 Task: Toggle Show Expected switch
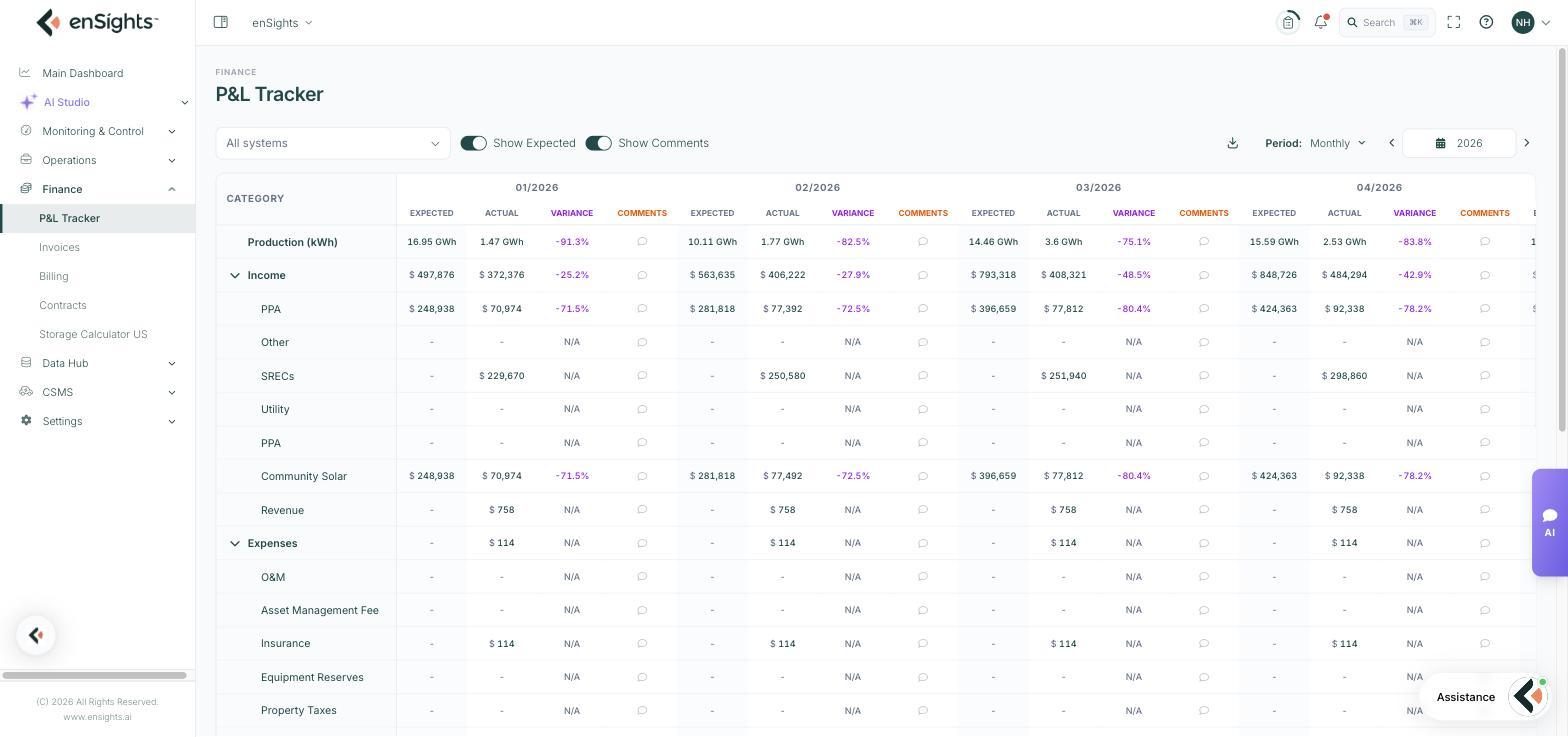[x=473, y=143]
